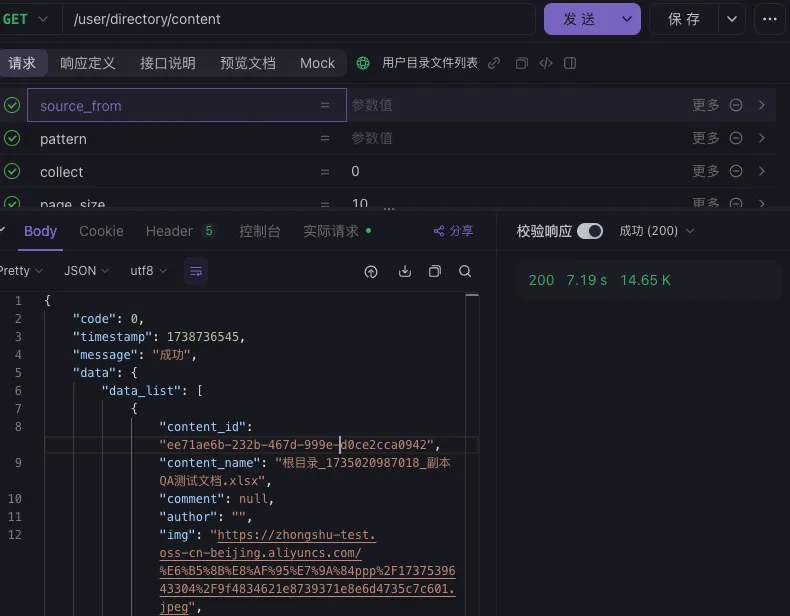Click the timestamp value 1738736545
790x616 pixels.
tap(203, 336)
